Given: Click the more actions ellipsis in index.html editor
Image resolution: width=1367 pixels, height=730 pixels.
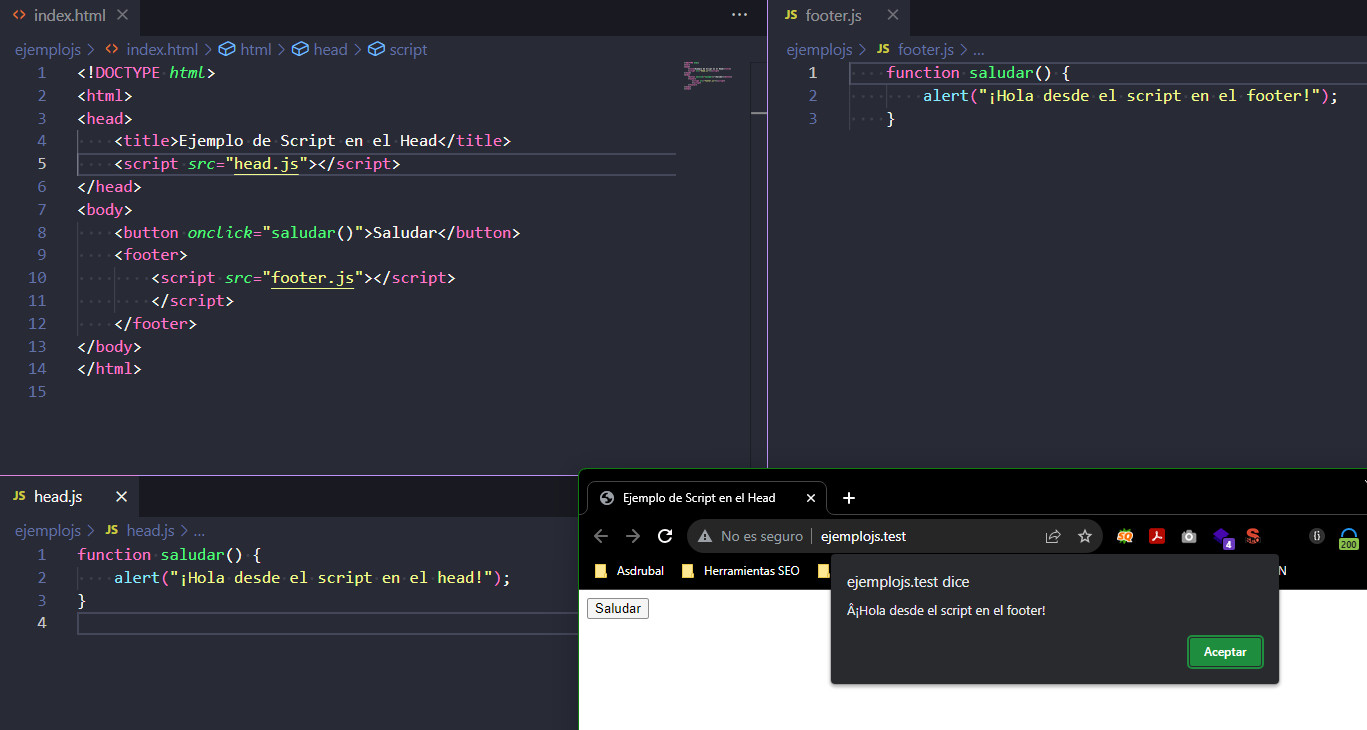Looking at the screenshot, I should point(739,15).
